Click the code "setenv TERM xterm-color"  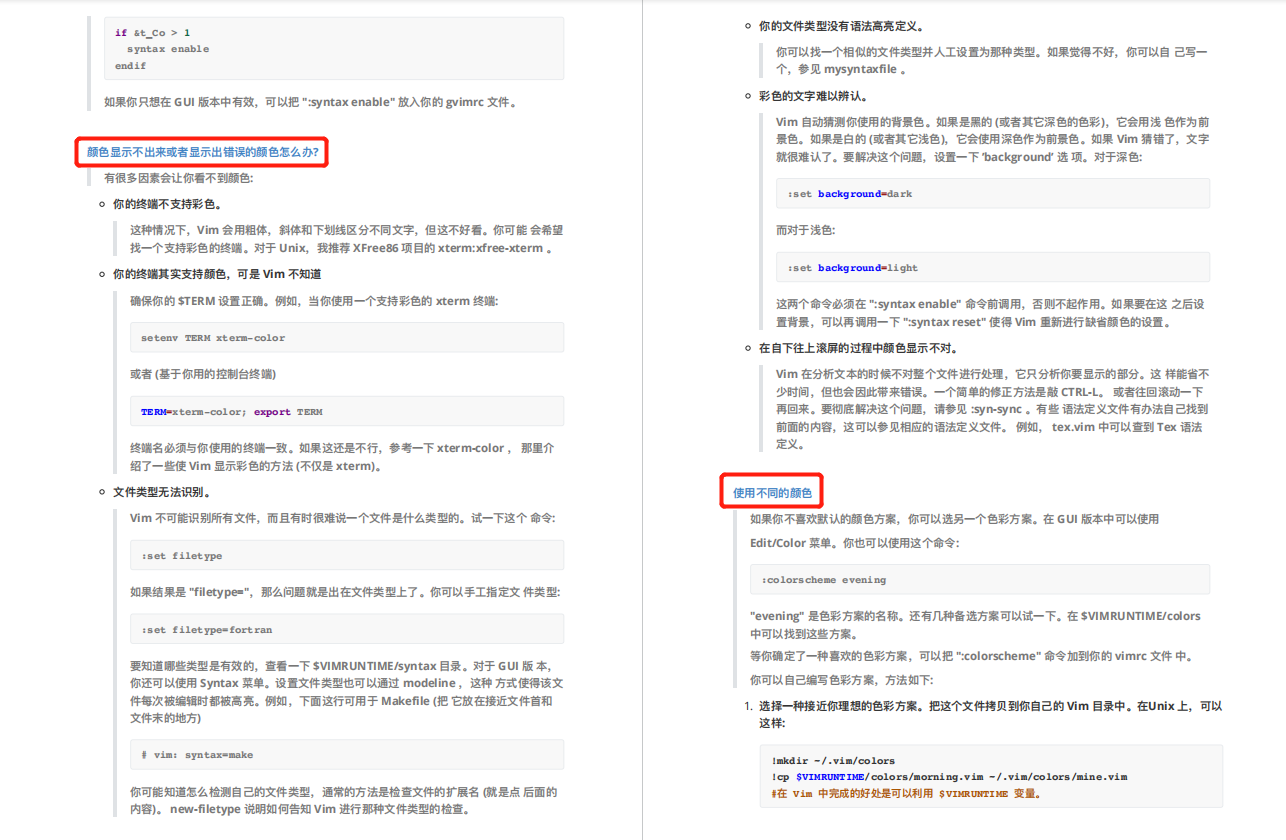(213, 338)
